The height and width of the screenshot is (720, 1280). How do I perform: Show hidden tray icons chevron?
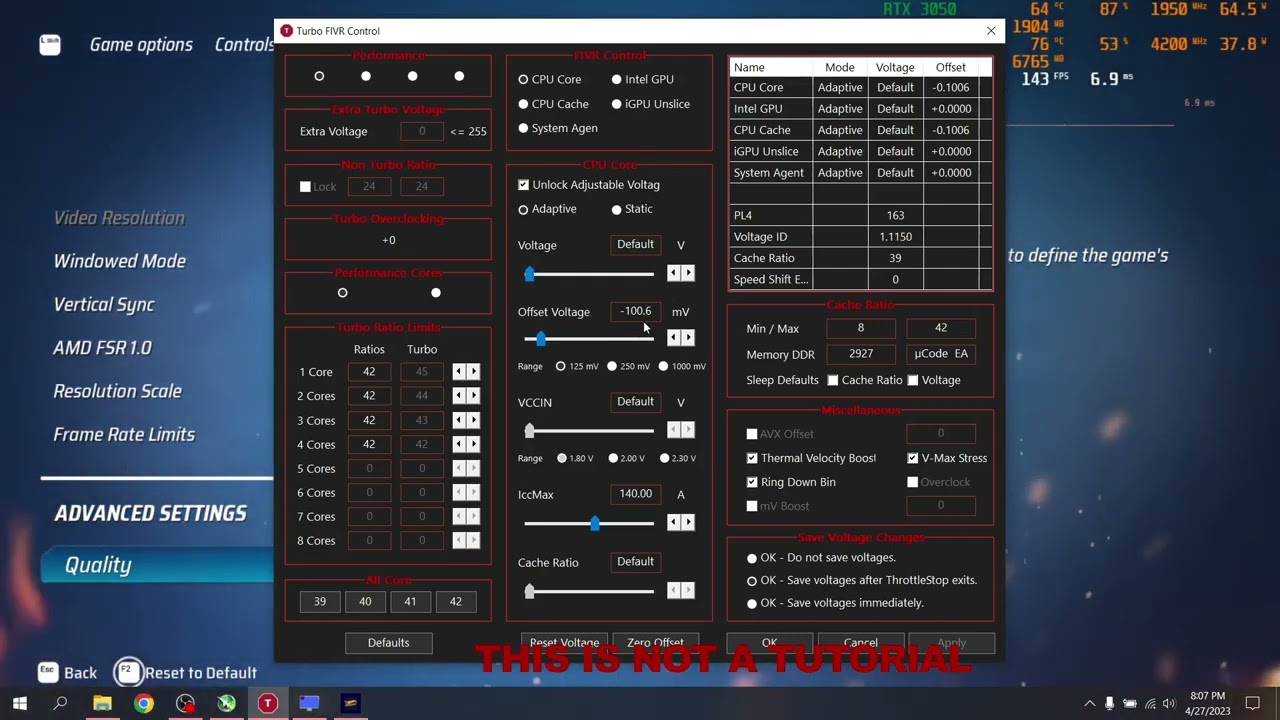point(1089,704)
